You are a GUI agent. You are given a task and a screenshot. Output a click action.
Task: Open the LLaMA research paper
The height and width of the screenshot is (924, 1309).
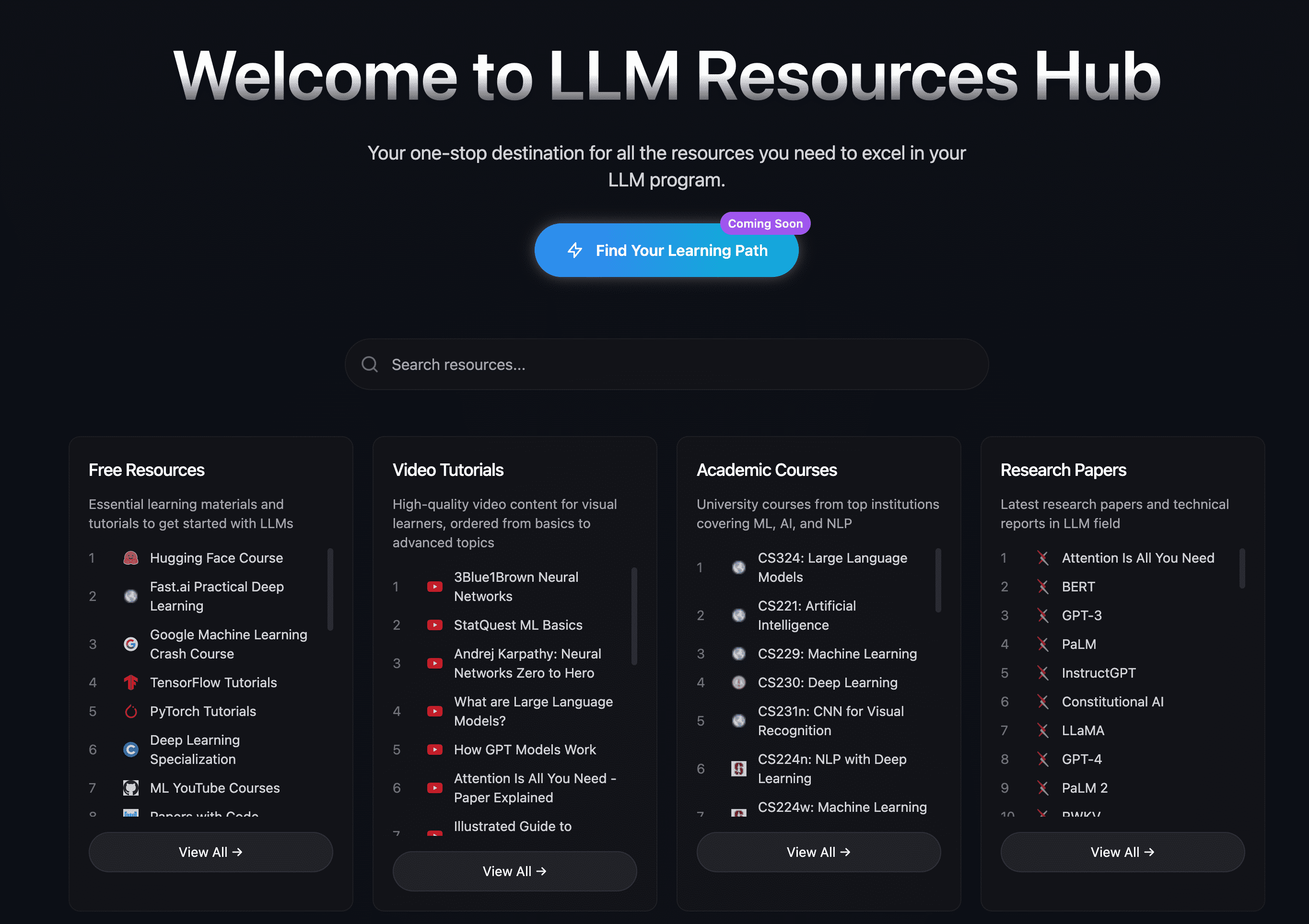point(1083,730)
